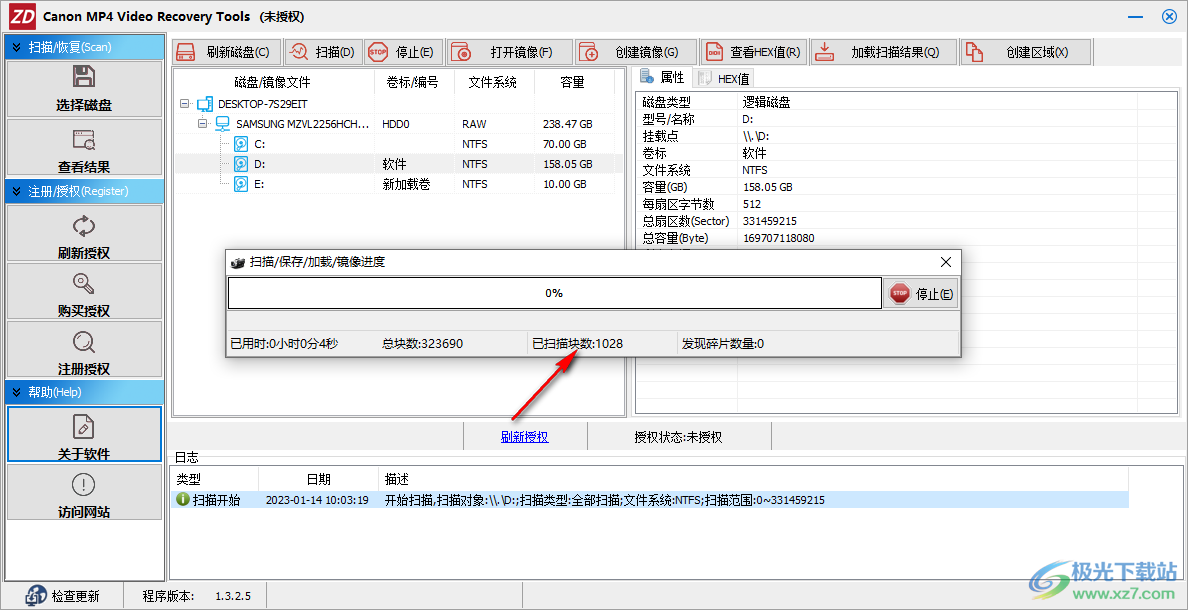Close the scan progress dialog
The image size is (1188, 610).
pyautogui.click(x=946, y=262)
